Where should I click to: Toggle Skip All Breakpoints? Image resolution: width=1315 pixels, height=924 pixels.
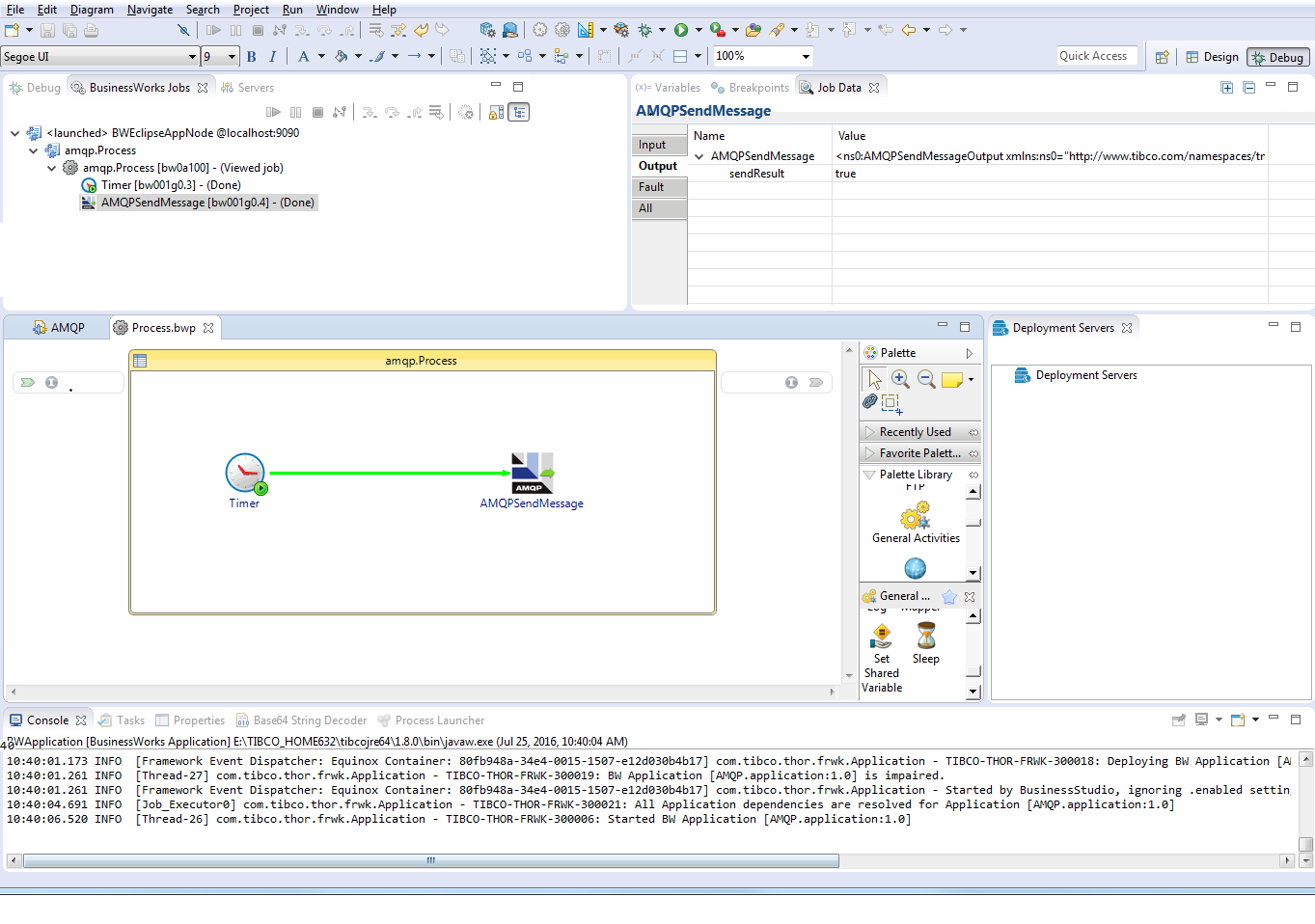(x=183, y=31)
